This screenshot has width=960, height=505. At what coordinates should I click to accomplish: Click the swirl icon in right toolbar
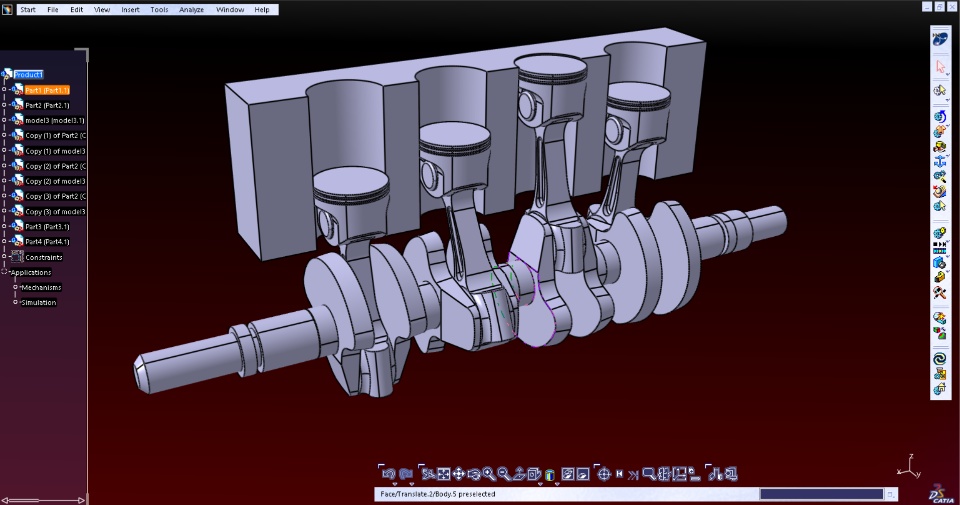940,359
